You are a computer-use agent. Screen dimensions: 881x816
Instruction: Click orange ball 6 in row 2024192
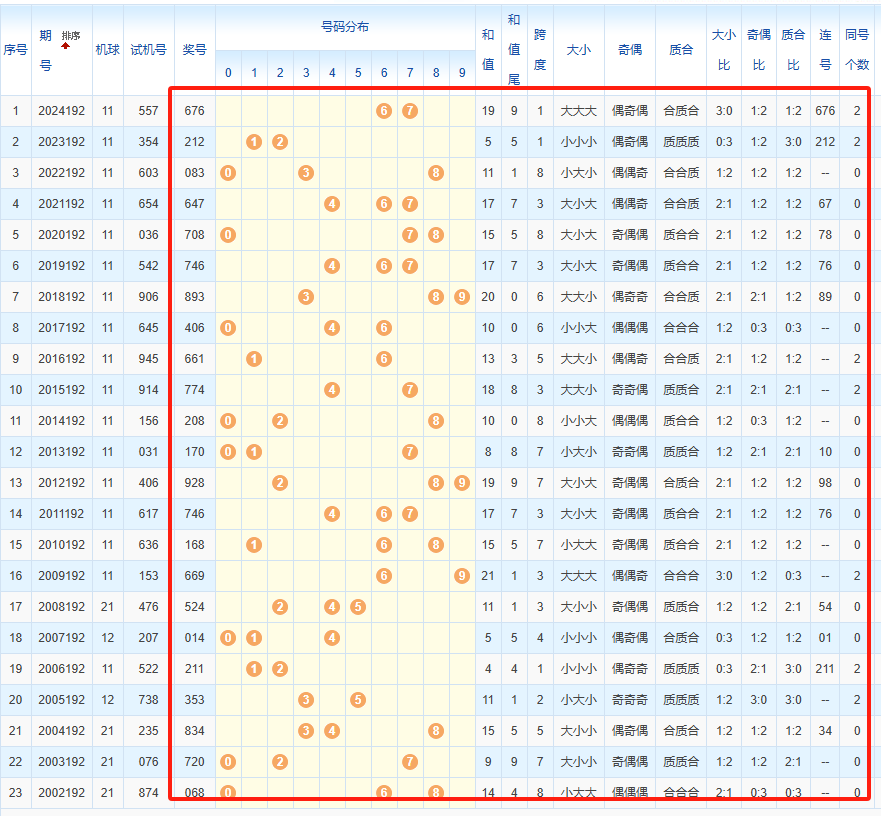pyautogui.click(x=384, y=111)
